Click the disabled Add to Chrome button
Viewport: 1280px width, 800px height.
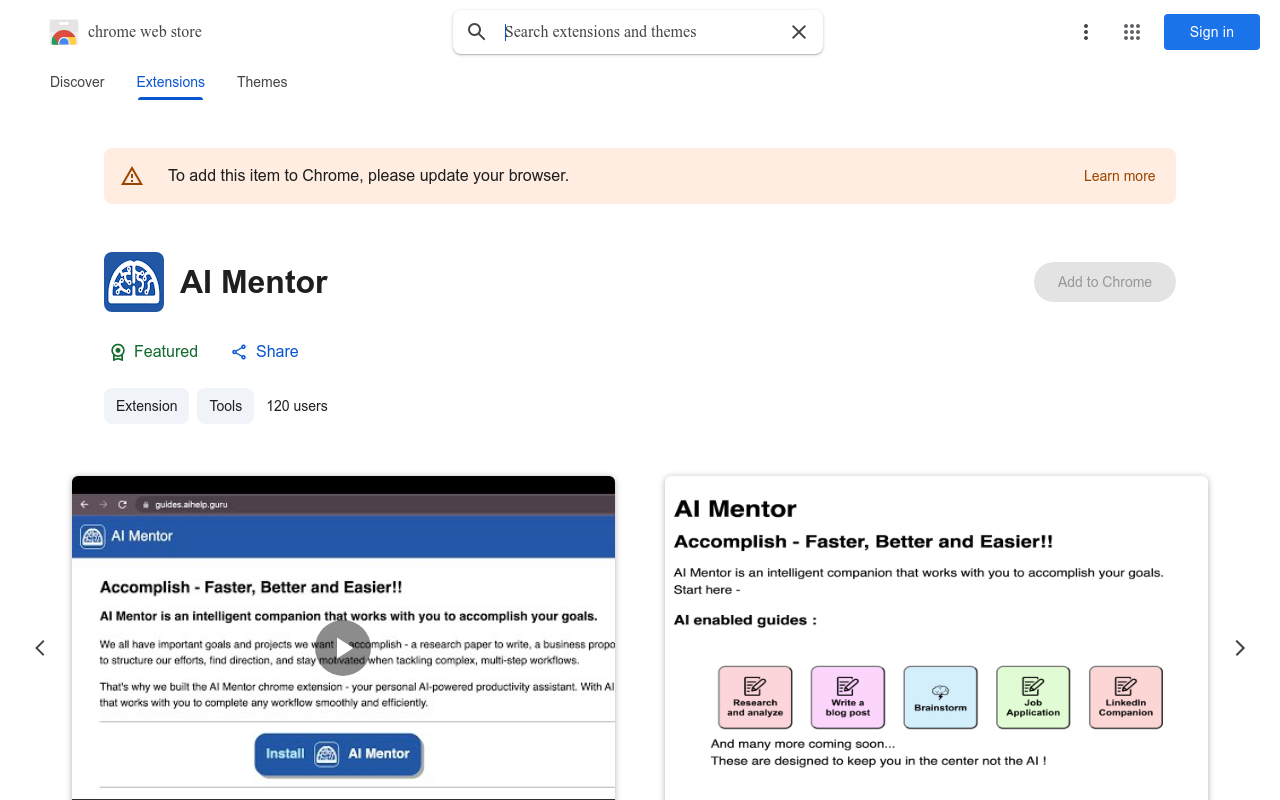click(x=1105, y=282)
